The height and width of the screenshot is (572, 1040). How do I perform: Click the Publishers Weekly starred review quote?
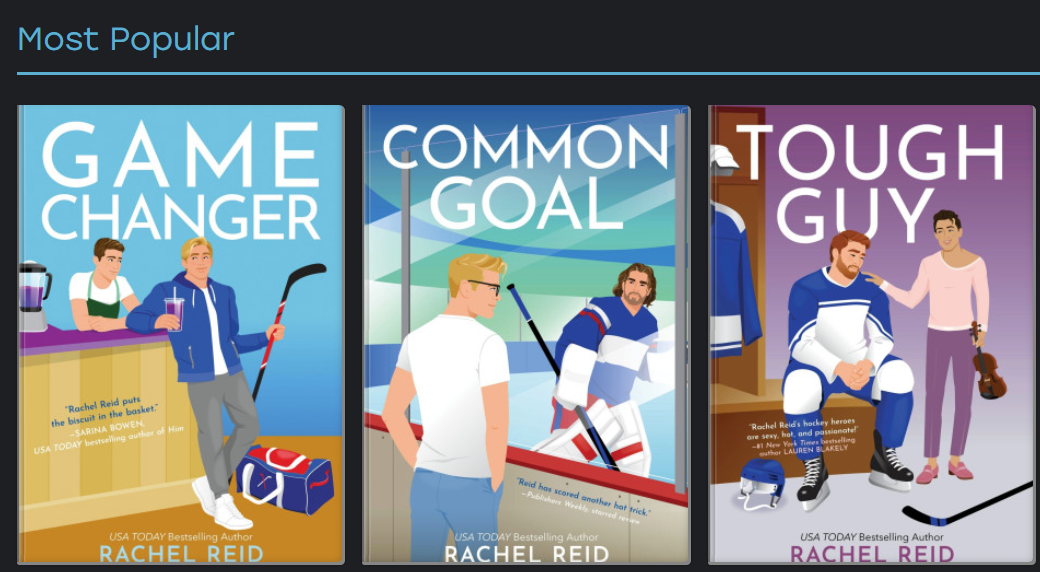(582, 501)
